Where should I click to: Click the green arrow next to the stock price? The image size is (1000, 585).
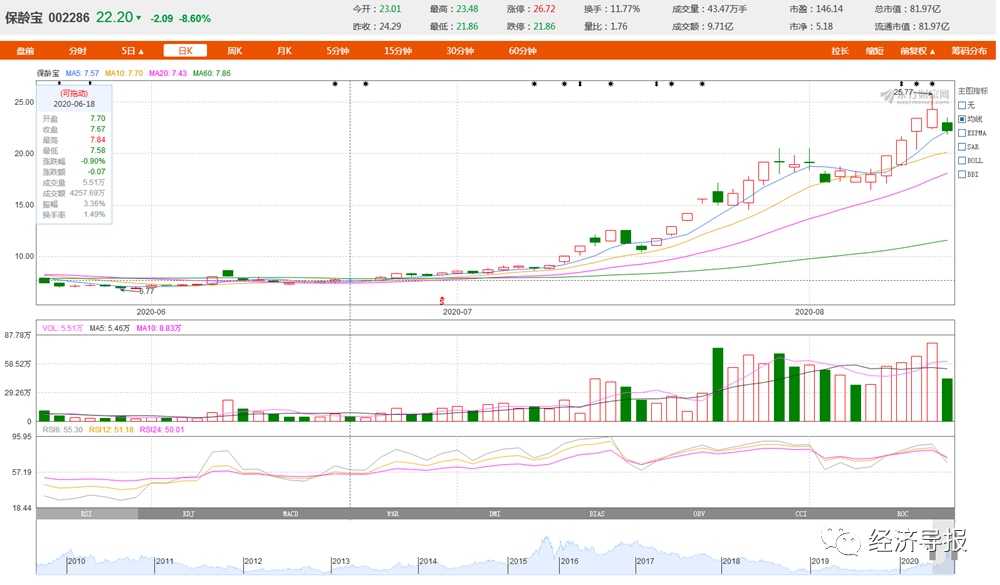coord(139,17)
